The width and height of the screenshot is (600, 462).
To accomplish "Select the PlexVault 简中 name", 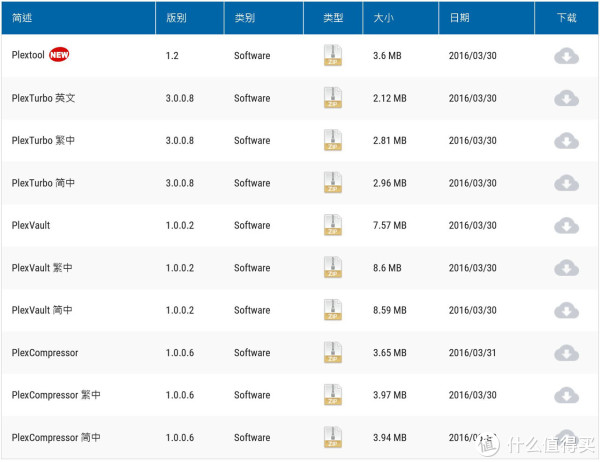I will pyautogui.click(x=42, y=310).
